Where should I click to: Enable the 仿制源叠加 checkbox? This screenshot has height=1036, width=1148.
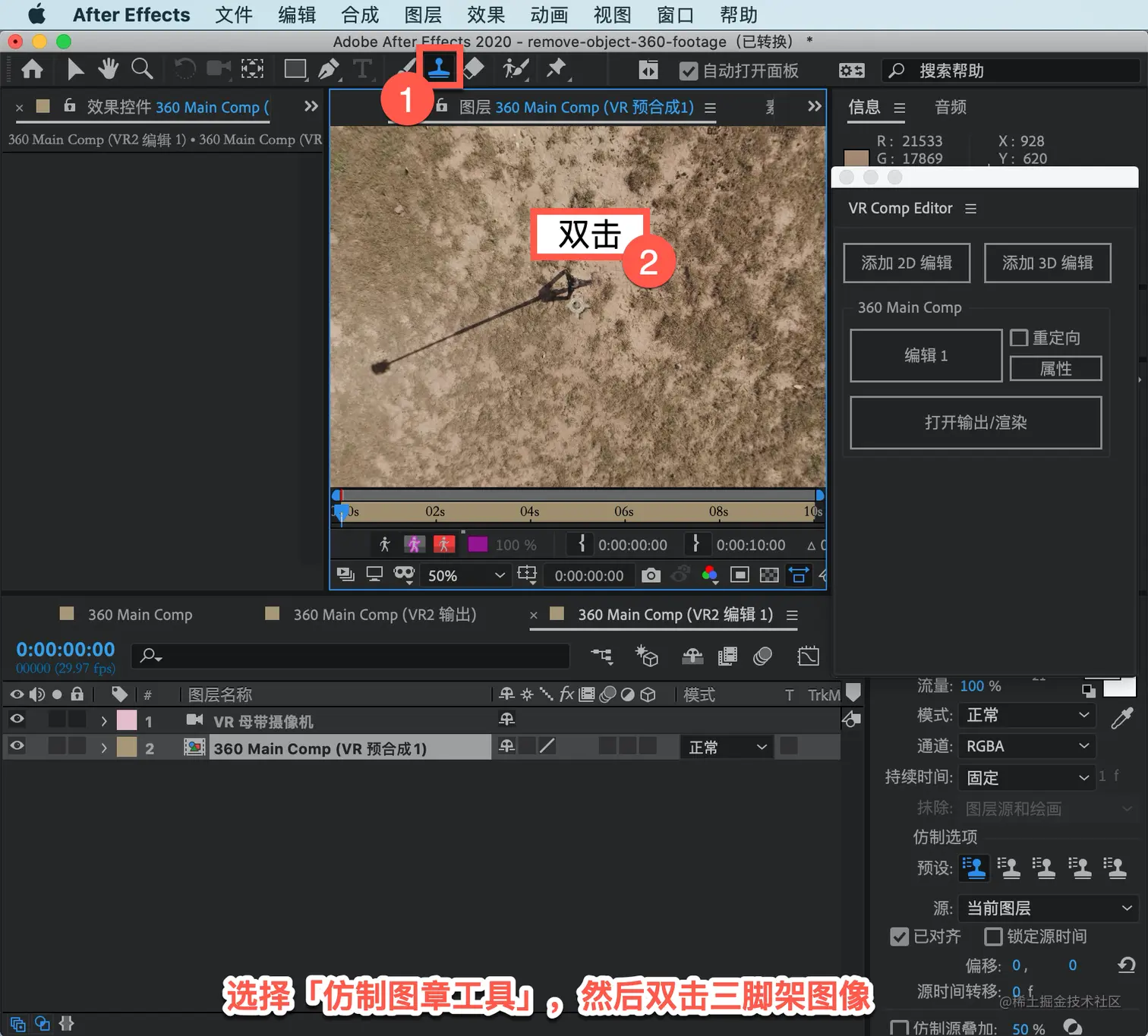pyautogui.click(x=899, y=1028)
